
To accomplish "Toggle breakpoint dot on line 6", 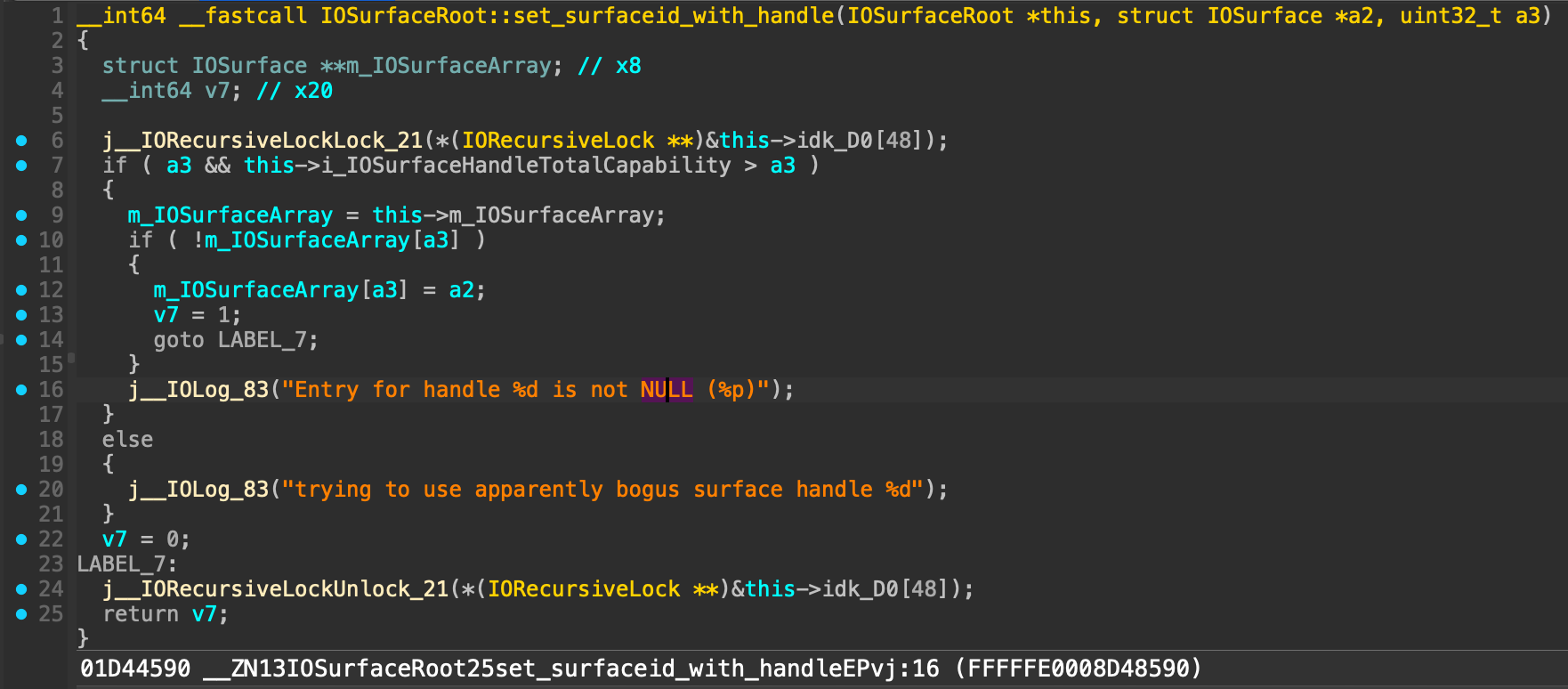I will pyautogui.click(x=21, y=141).
